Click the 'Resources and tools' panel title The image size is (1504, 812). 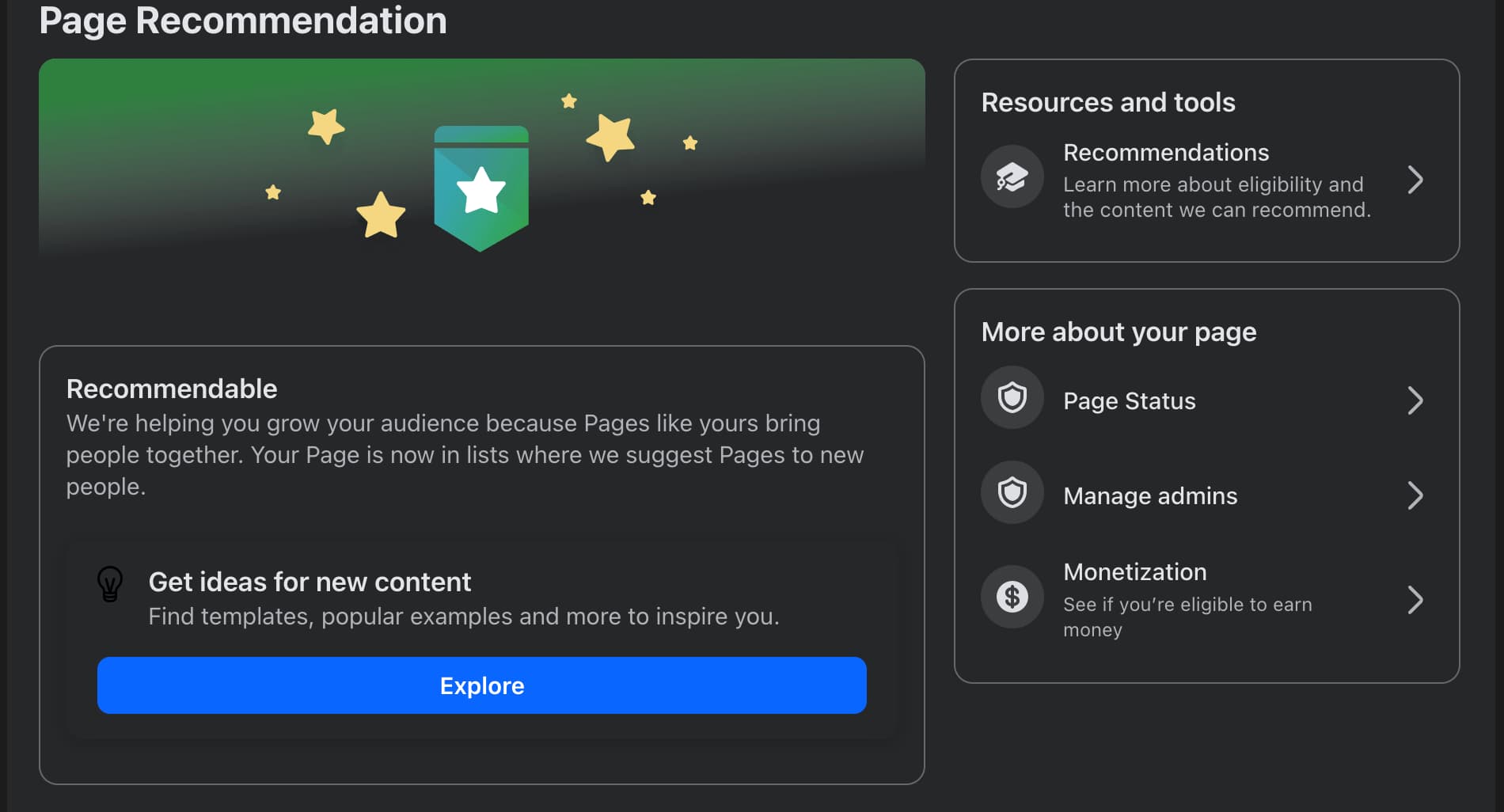click(x=1107, y=103)
